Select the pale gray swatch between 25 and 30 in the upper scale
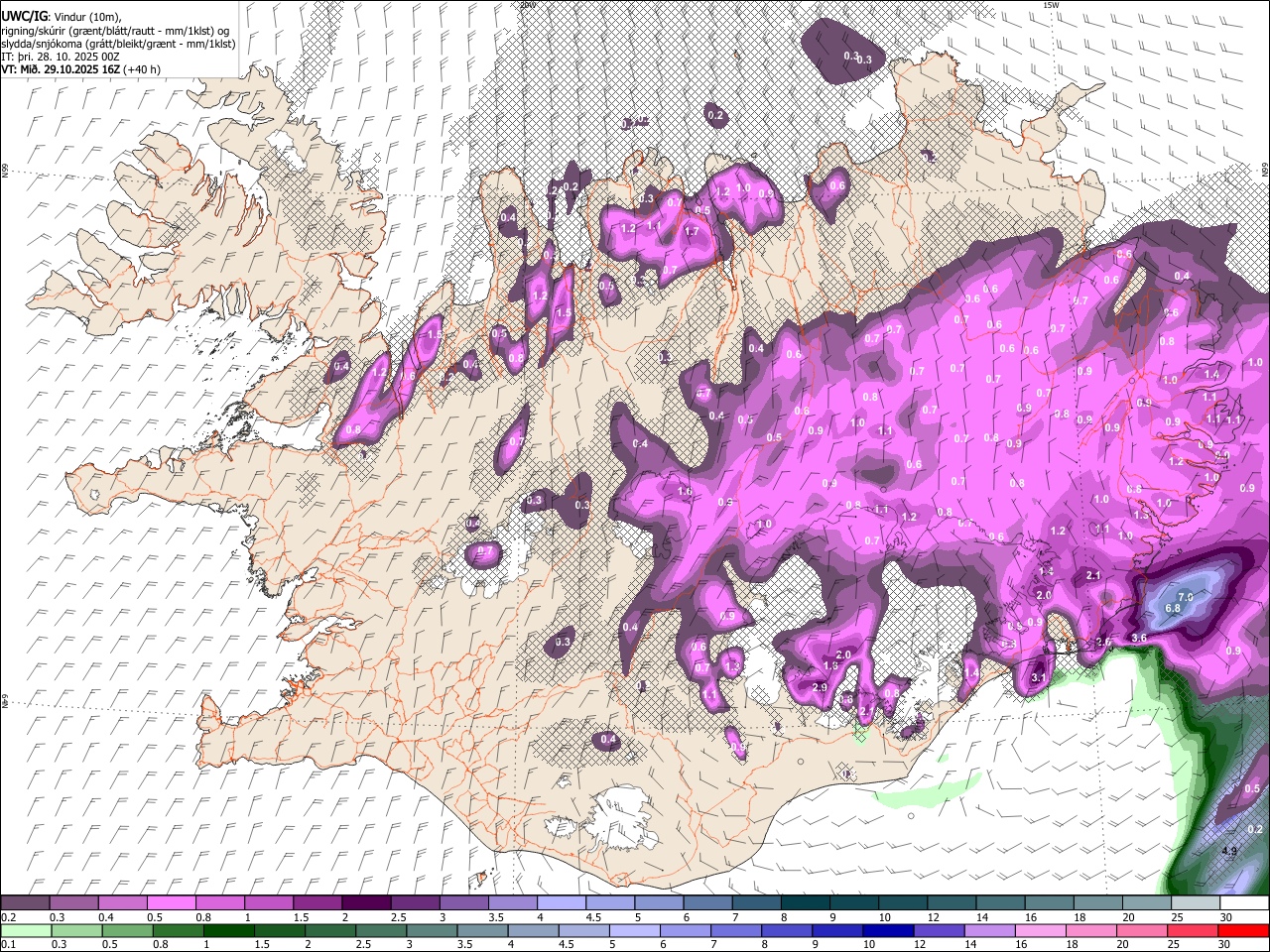 coord(1197,903)
